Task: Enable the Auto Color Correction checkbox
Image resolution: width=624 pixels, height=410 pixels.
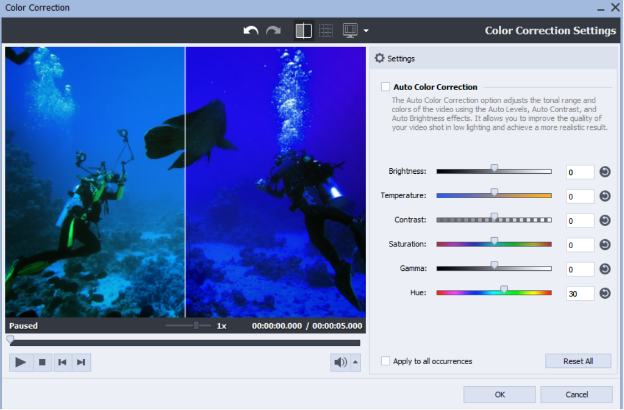Action: (386, 87)
